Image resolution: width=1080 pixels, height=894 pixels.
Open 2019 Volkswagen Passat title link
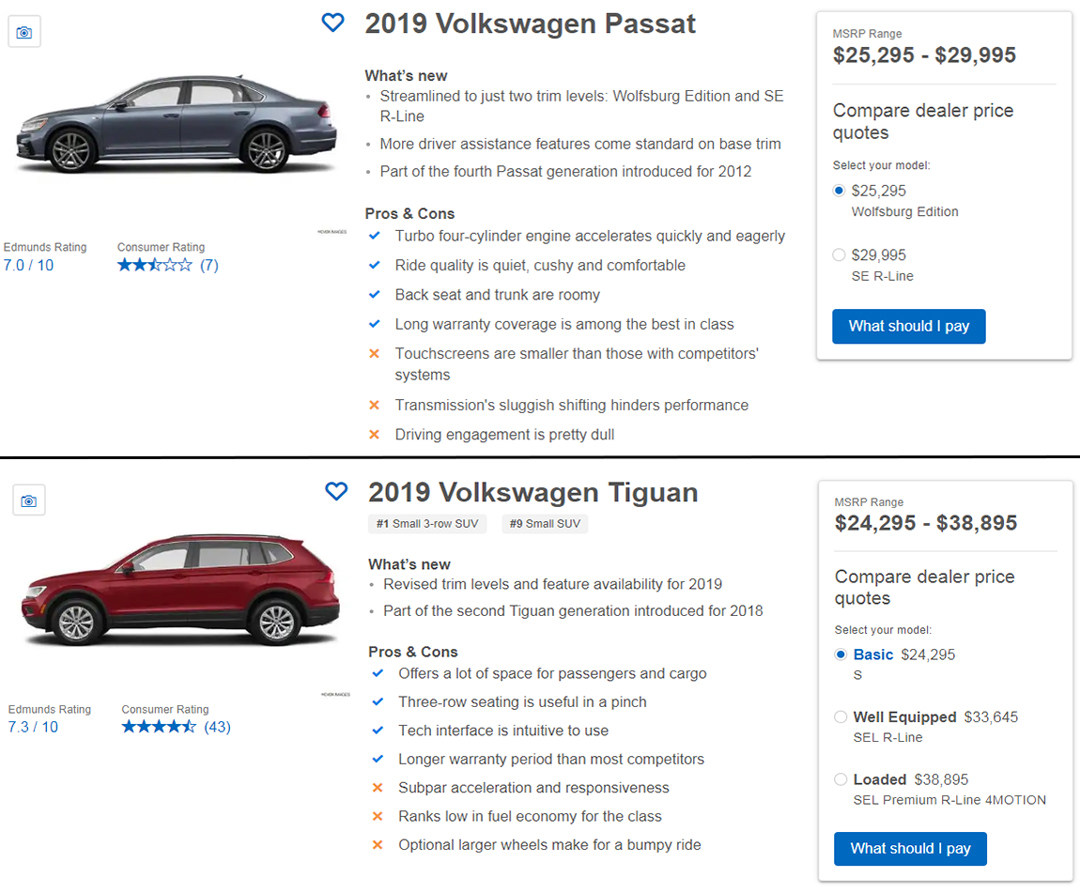(530, 24)
